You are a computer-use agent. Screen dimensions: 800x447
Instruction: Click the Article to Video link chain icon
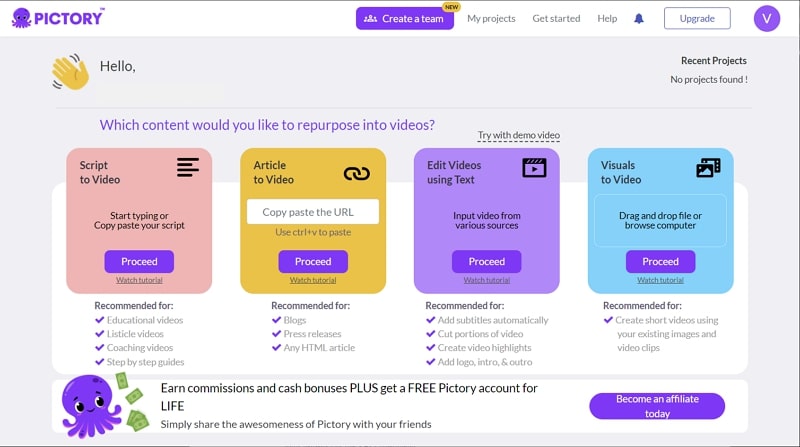[x=357, y=173]
